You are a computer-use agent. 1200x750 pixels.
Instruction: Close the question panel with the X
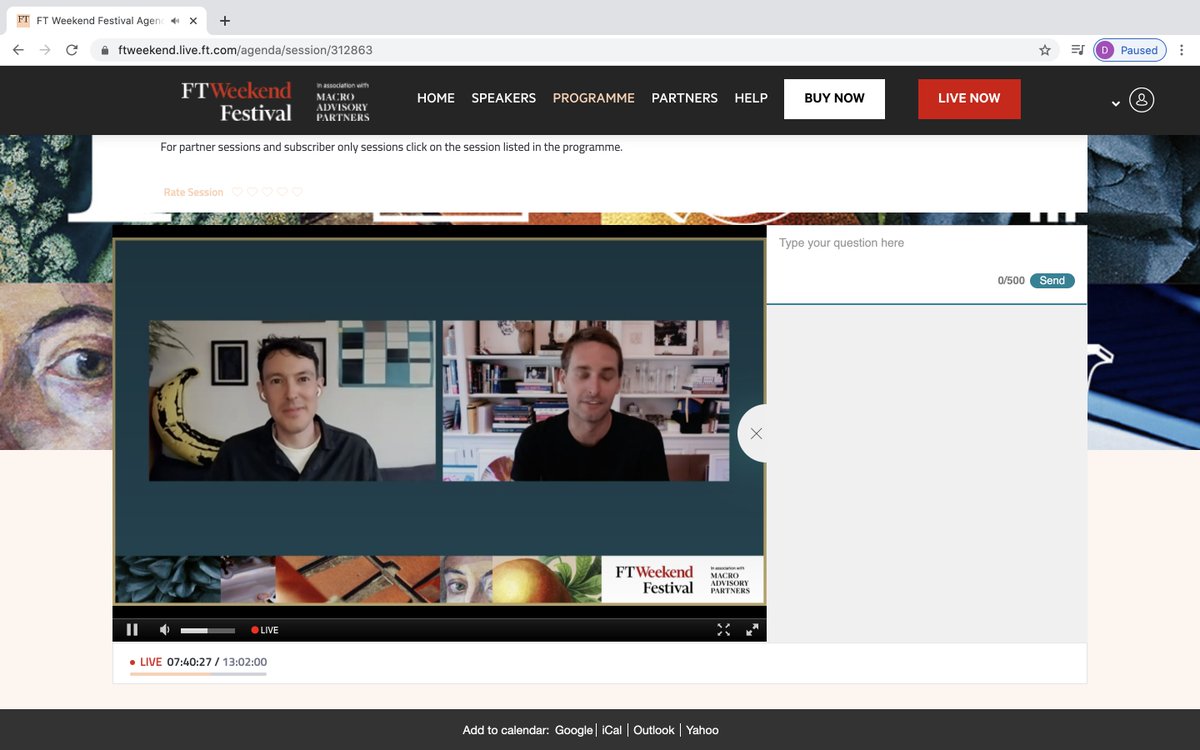click(756, 433)
